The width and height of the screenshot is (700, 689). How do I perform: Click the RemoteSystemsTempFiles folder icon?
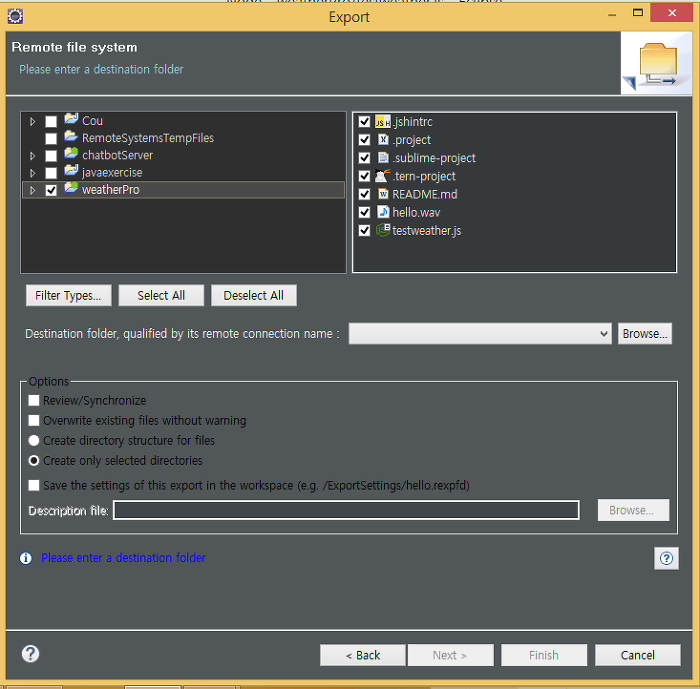tap(71, 137)
